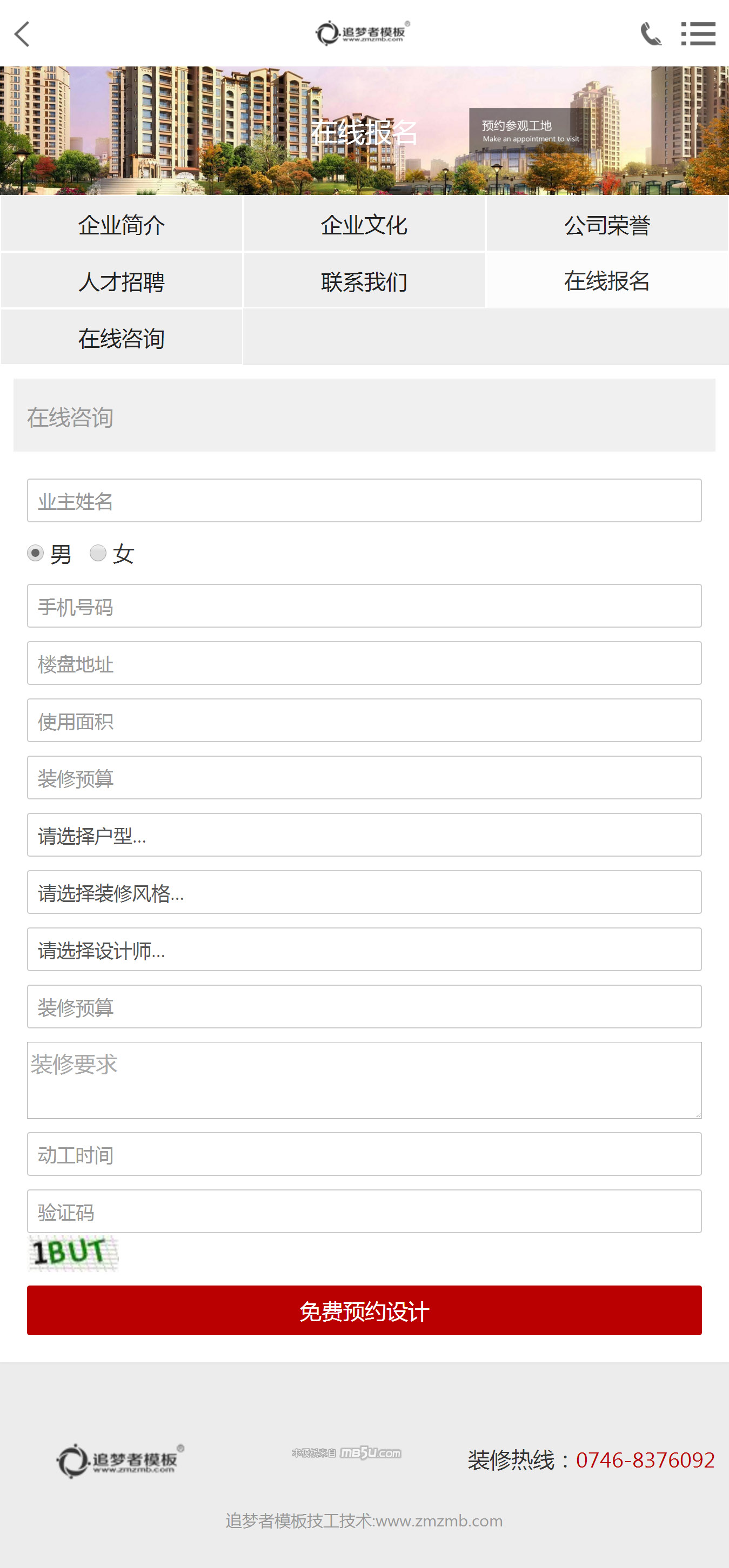Click the 验证码 input field
The width and height of the screenshot is (729, 1568).
pyautogui.click(x=364, y=1212)
